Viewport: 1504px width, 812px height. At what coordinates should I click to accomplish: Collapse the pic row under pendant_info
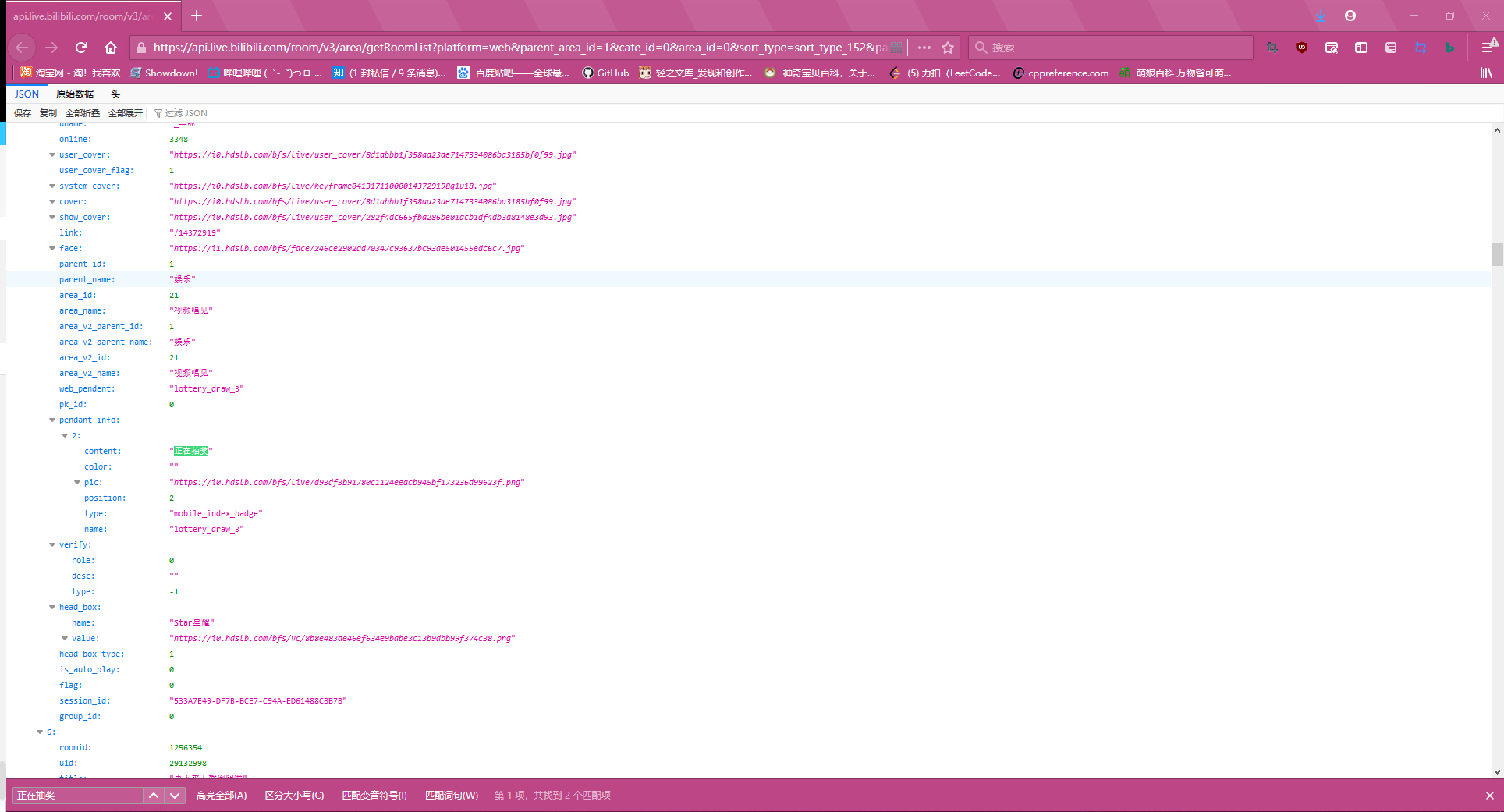pyautogui.click(x=77, y=482)
